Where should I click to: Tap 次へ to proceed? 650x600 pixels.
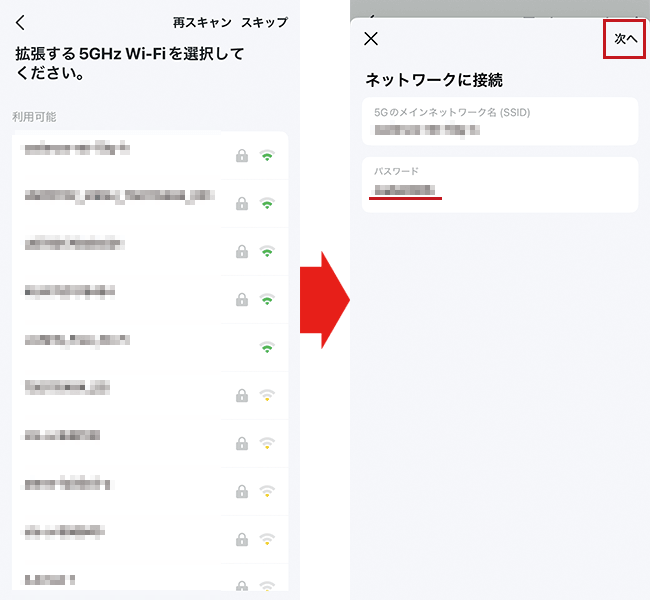(x=625, y=39)
